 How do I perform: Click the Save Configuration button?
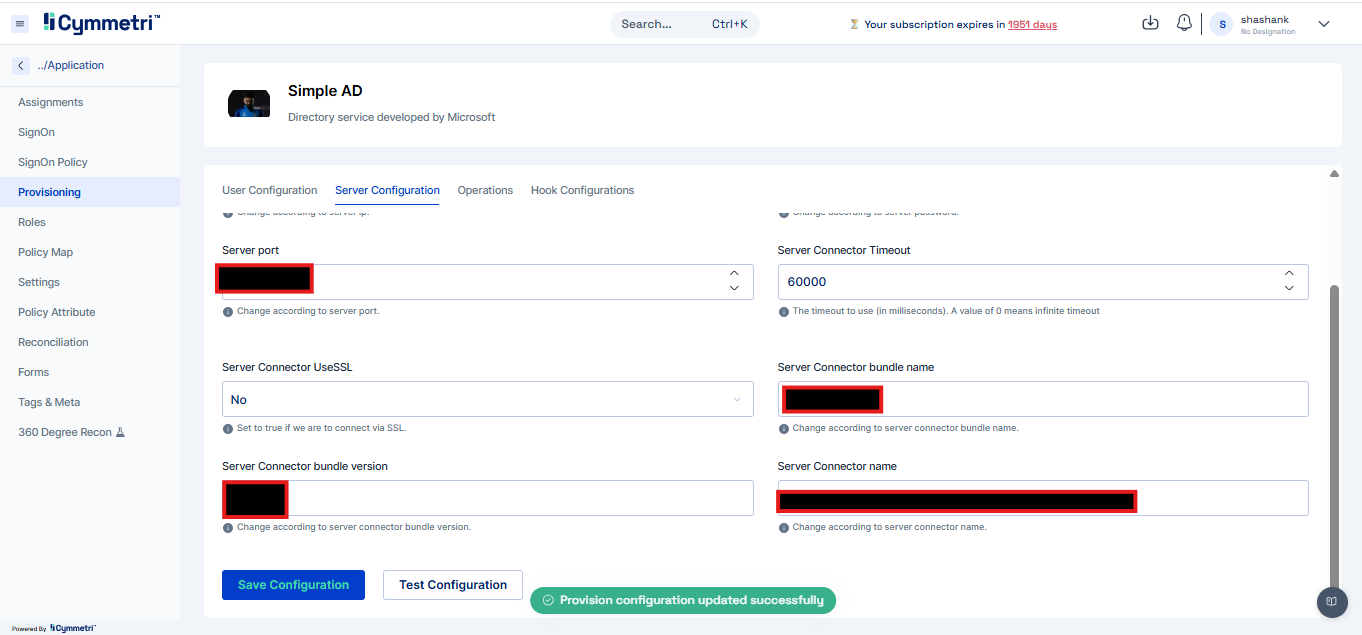(x=293, y=585)
